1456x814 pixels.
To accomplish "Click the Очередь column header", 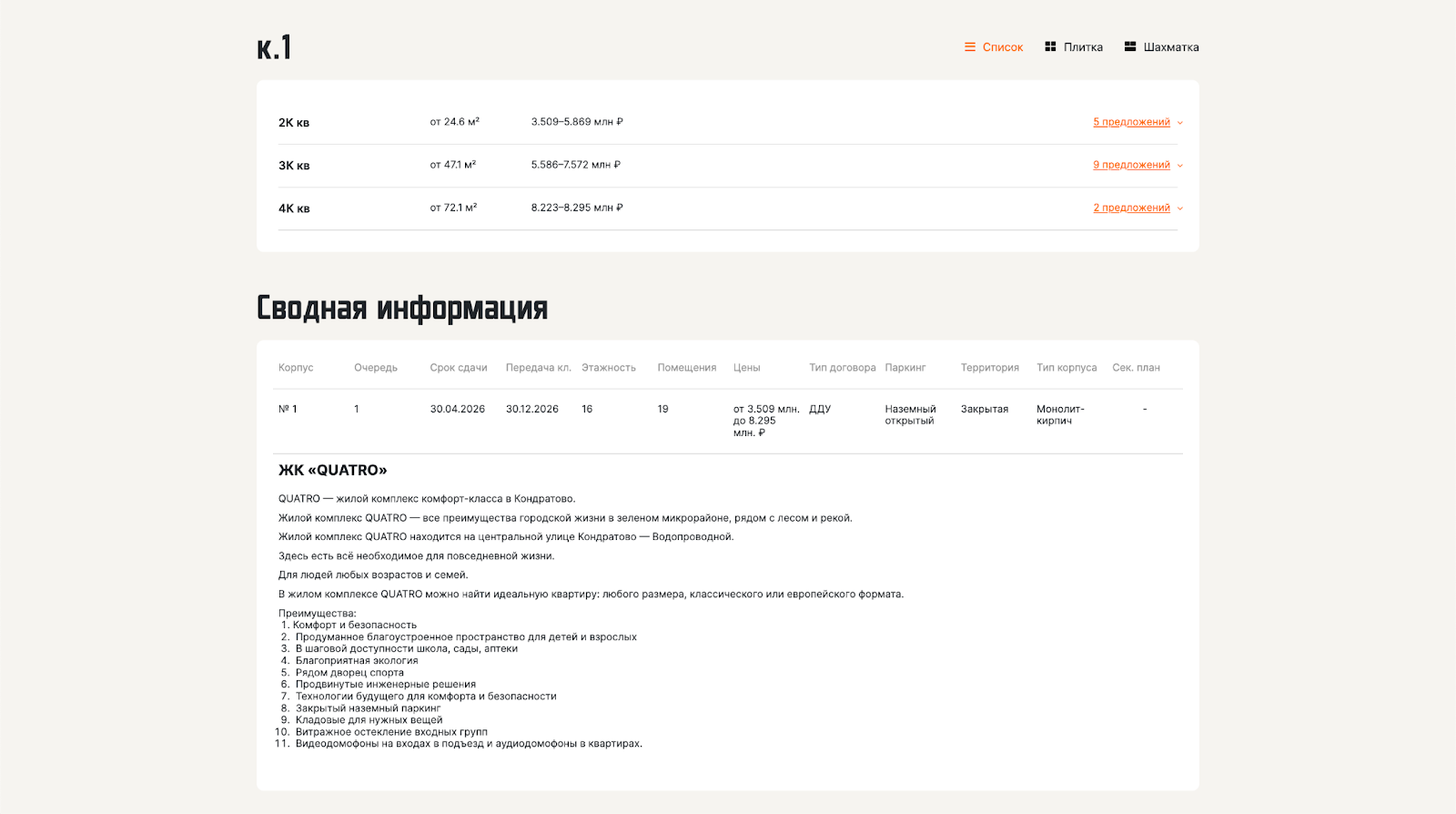I will pyautogui.click(x=376, y=368).
